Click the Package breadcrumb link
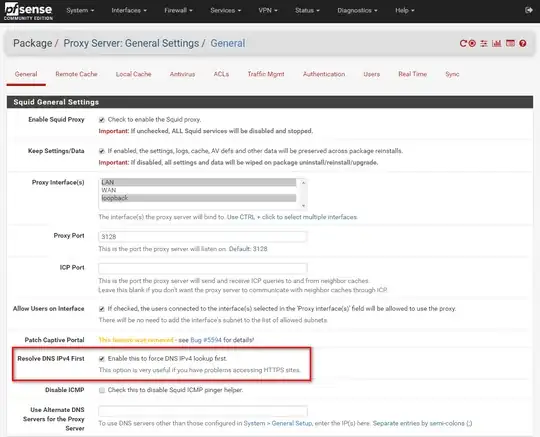Image resolution: width=540 pixels, height=437 pixels. 33,43
